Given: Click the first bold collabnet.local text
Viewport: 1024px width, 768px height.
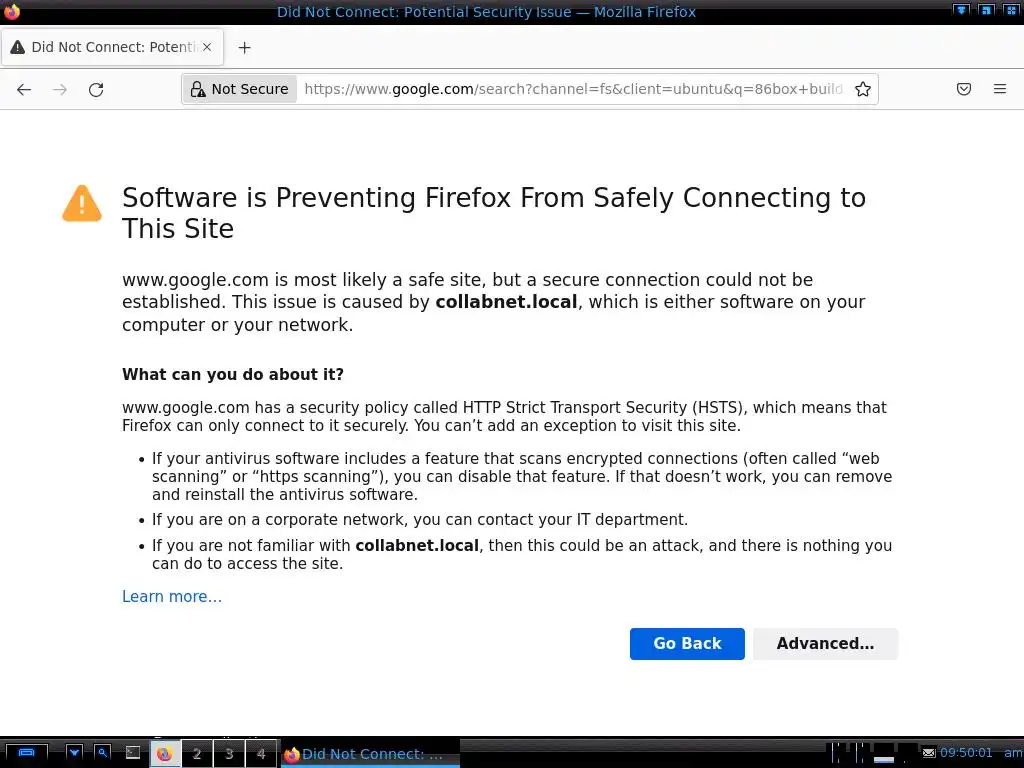Looking at the screenshot, I should [506, 302].
